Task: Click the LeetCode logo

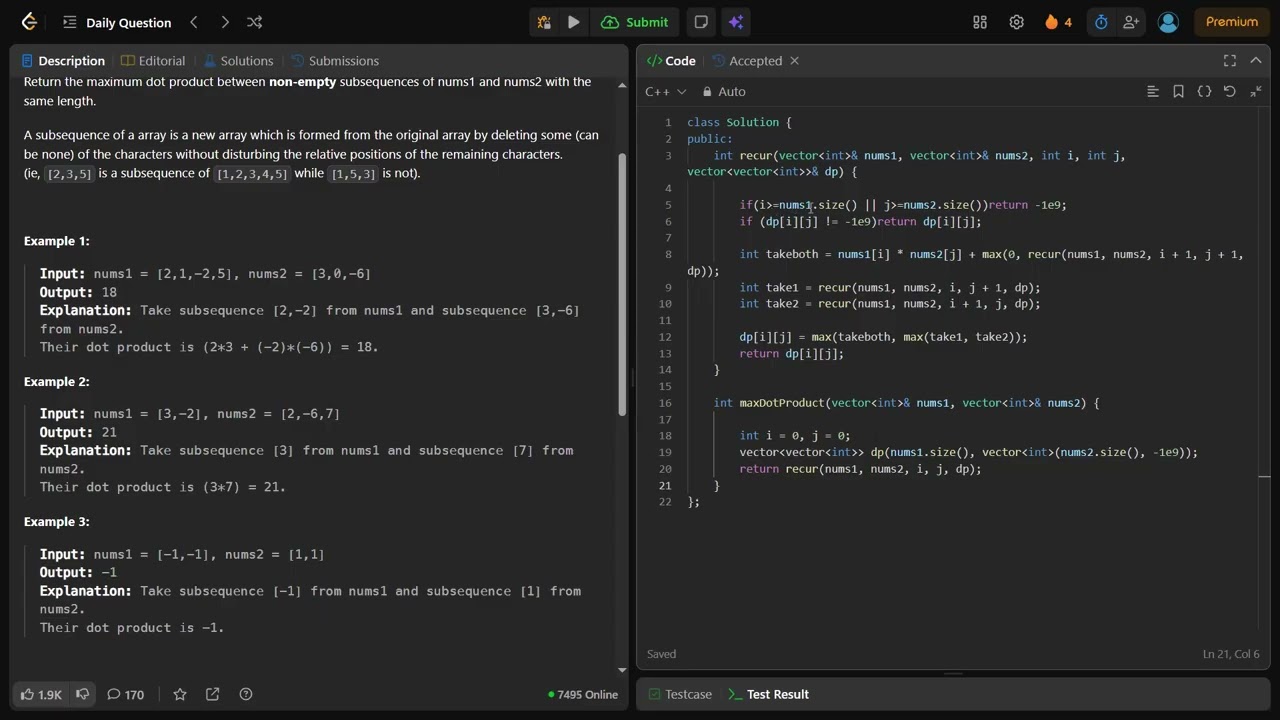Action: tap(29, 22)
